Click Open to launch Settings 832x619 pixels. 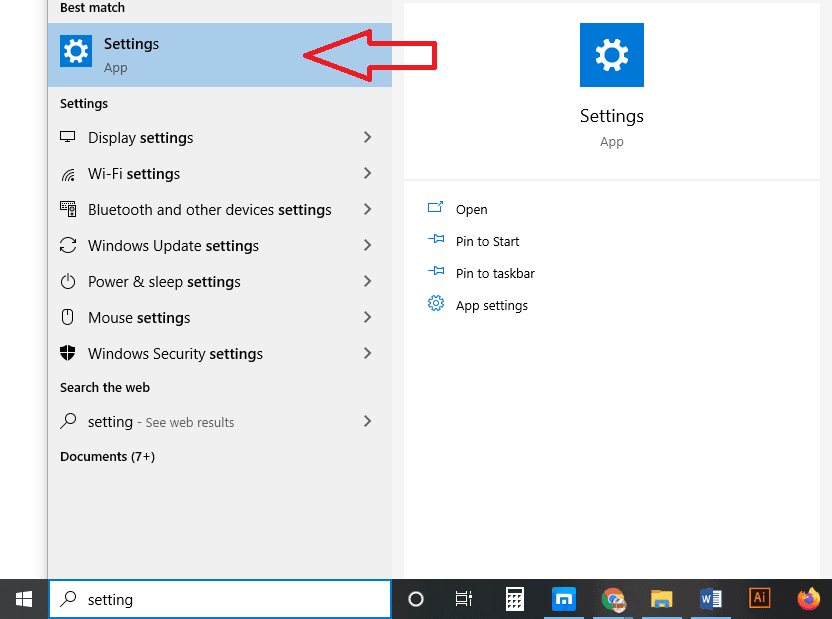[470, 209]
